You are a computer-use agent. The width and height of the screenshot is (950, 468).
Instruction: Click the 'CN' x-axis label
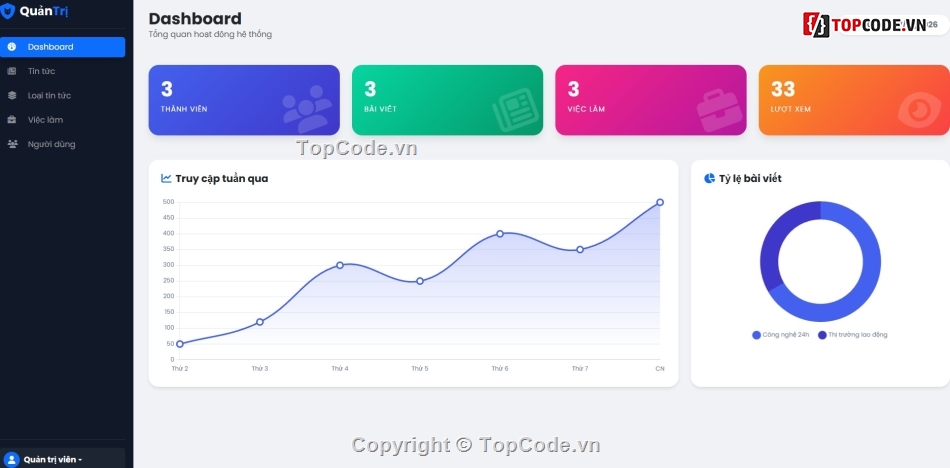click(660, 369)
